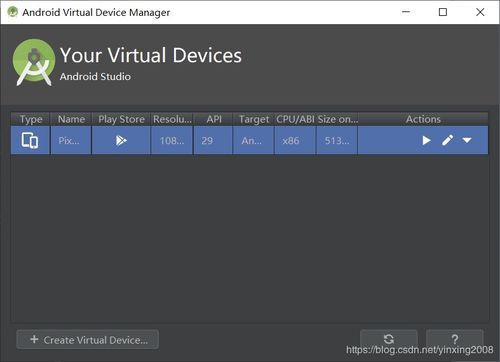The width and height of the screenshot is (500, 362).
Task: Sort by the Type column header
Action: click(31, 119)
